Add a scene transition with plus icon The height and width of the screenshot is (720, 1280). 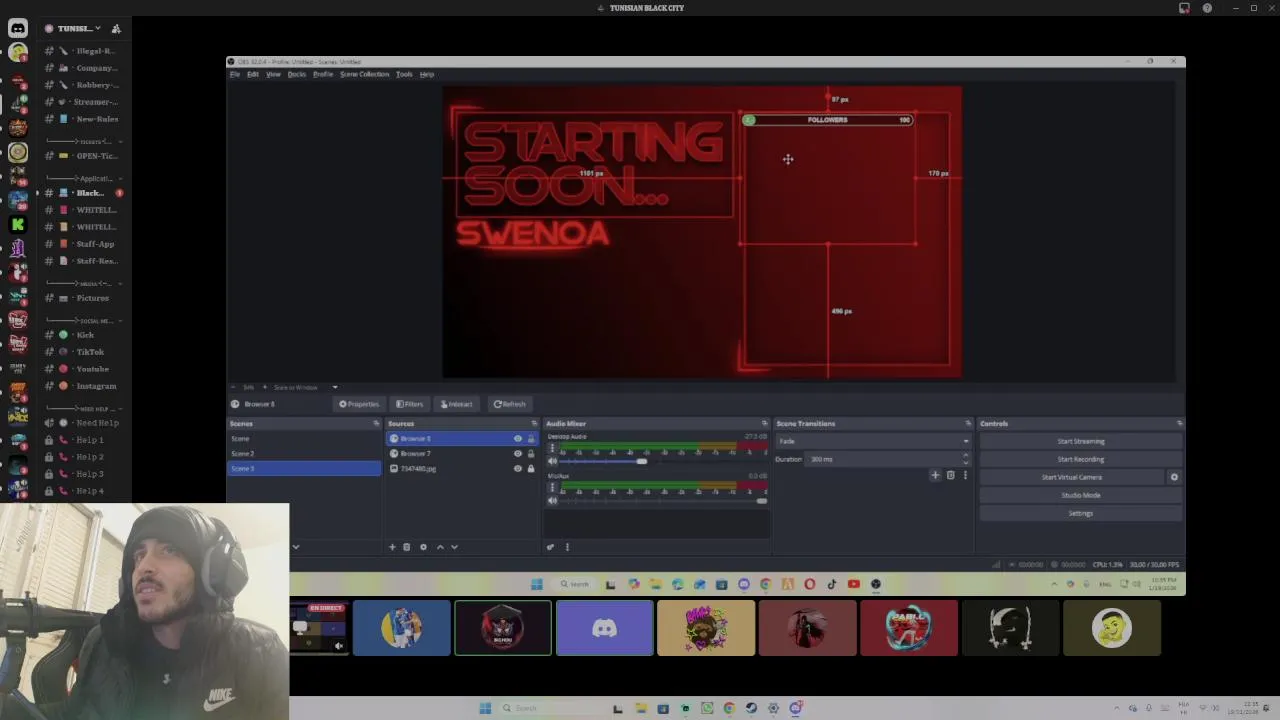(935, 475)
